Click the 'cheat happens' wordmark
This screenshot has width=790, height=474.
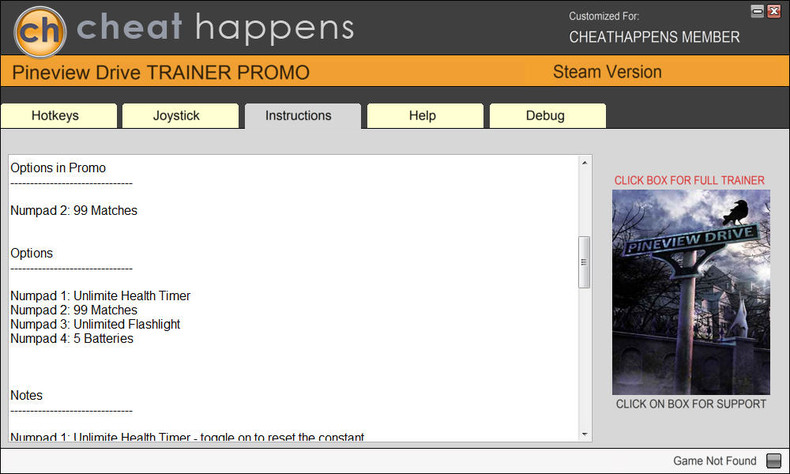215,28
